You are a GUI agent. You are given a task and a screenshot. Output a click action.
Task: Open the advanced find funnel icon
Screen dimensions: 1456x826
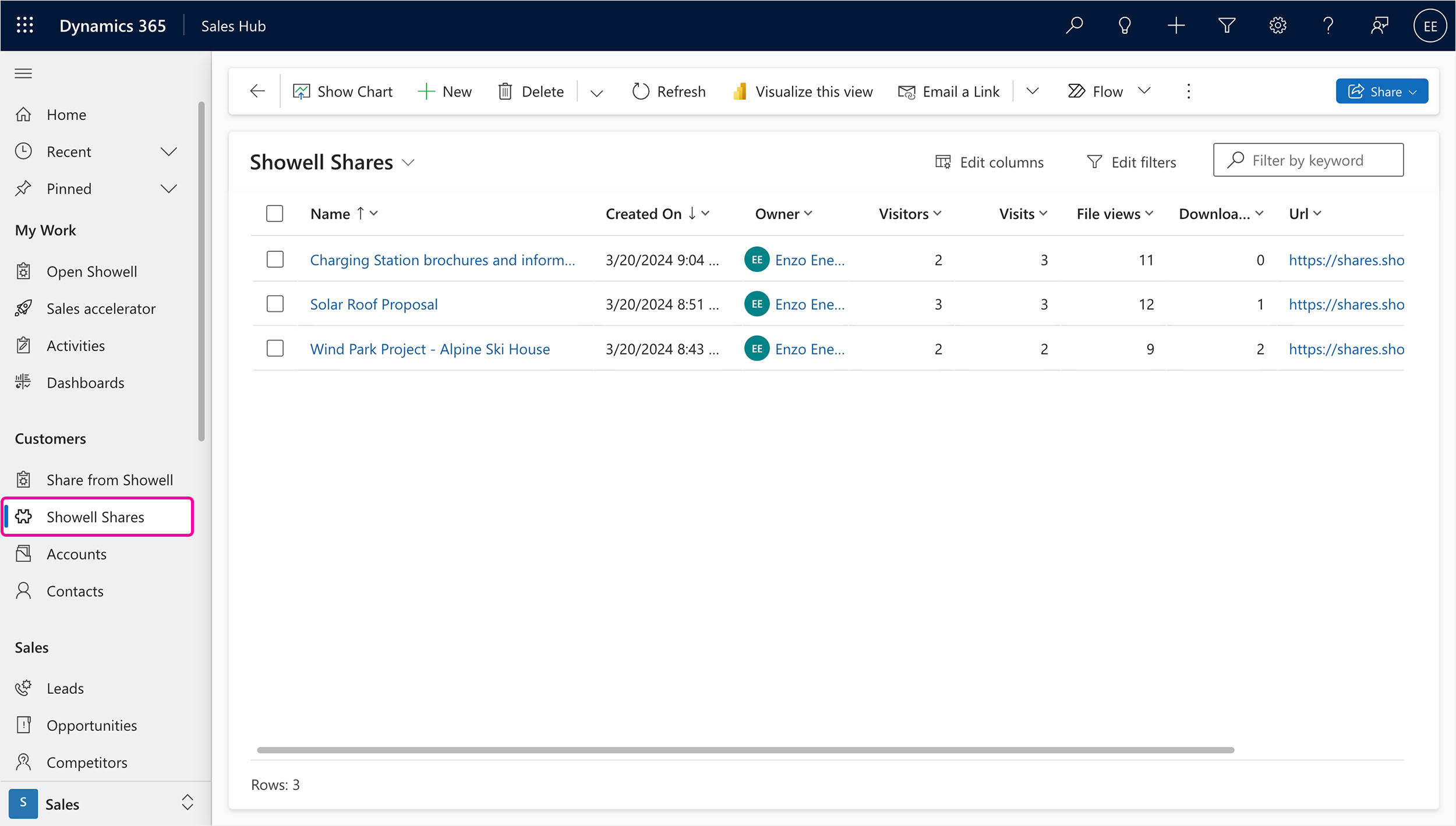(1227, 26)
